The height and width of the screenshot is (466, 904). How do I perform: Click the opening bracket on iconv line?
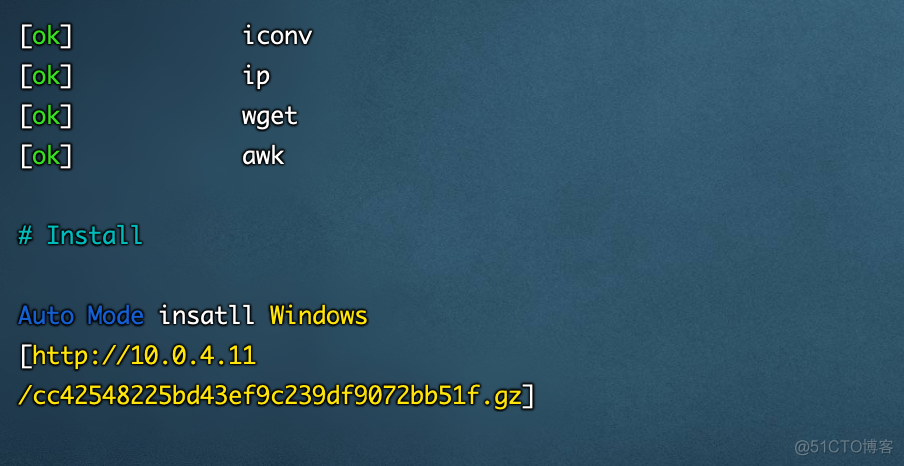[25, 37]
